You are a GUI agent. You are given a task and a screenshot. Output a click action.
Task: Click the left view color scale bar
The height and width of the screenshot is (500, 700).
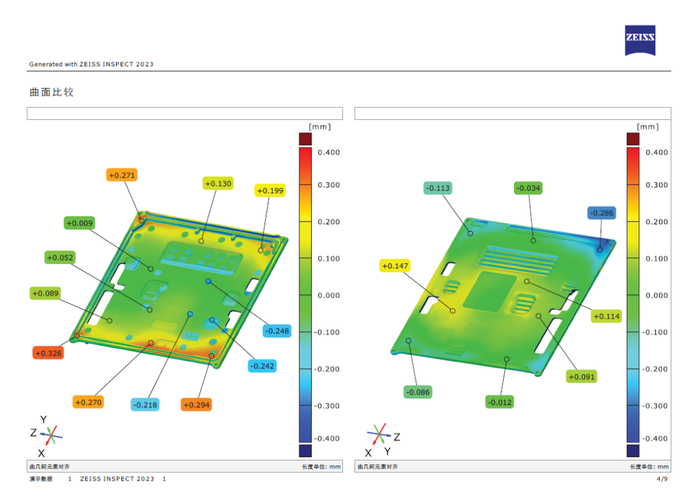coord(305,295)
